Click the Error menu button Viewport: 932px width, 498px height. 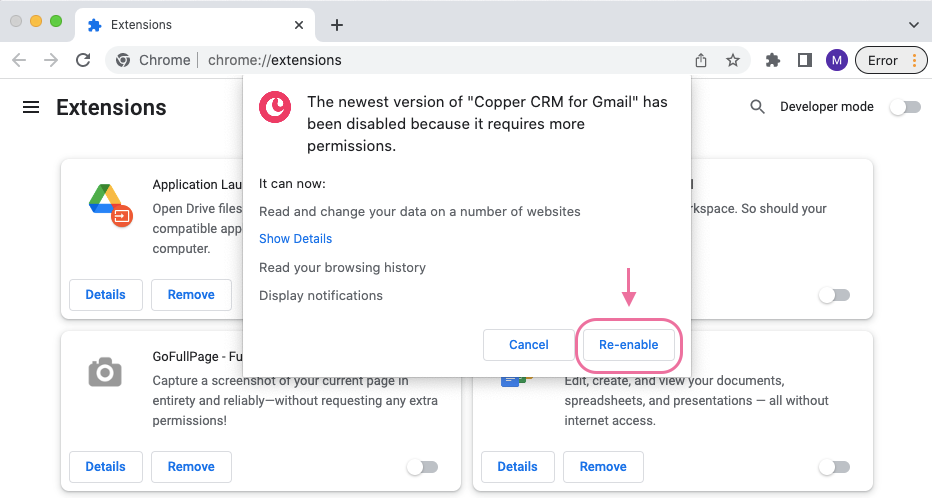(x=890, y=60)
